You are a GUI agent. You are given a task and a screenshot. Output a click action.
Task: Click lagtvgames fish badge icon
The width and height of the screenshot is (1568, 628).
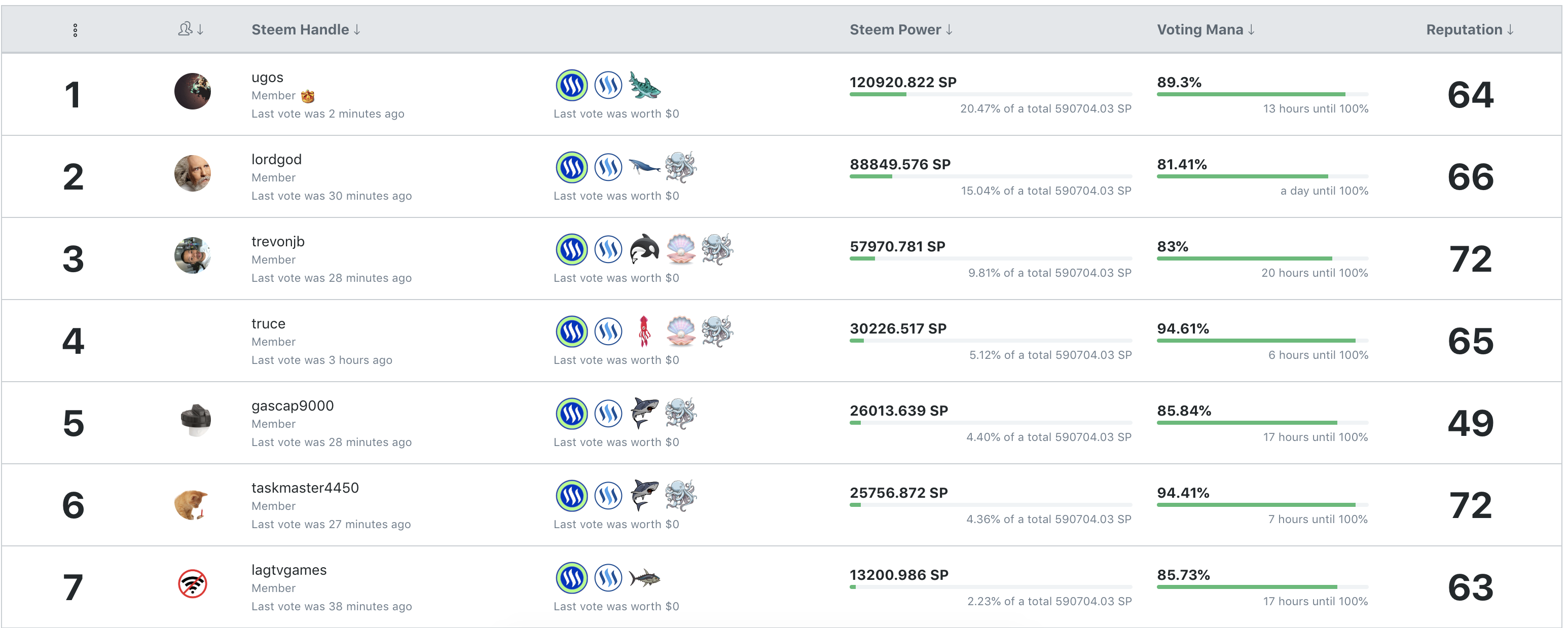(644, 577)
